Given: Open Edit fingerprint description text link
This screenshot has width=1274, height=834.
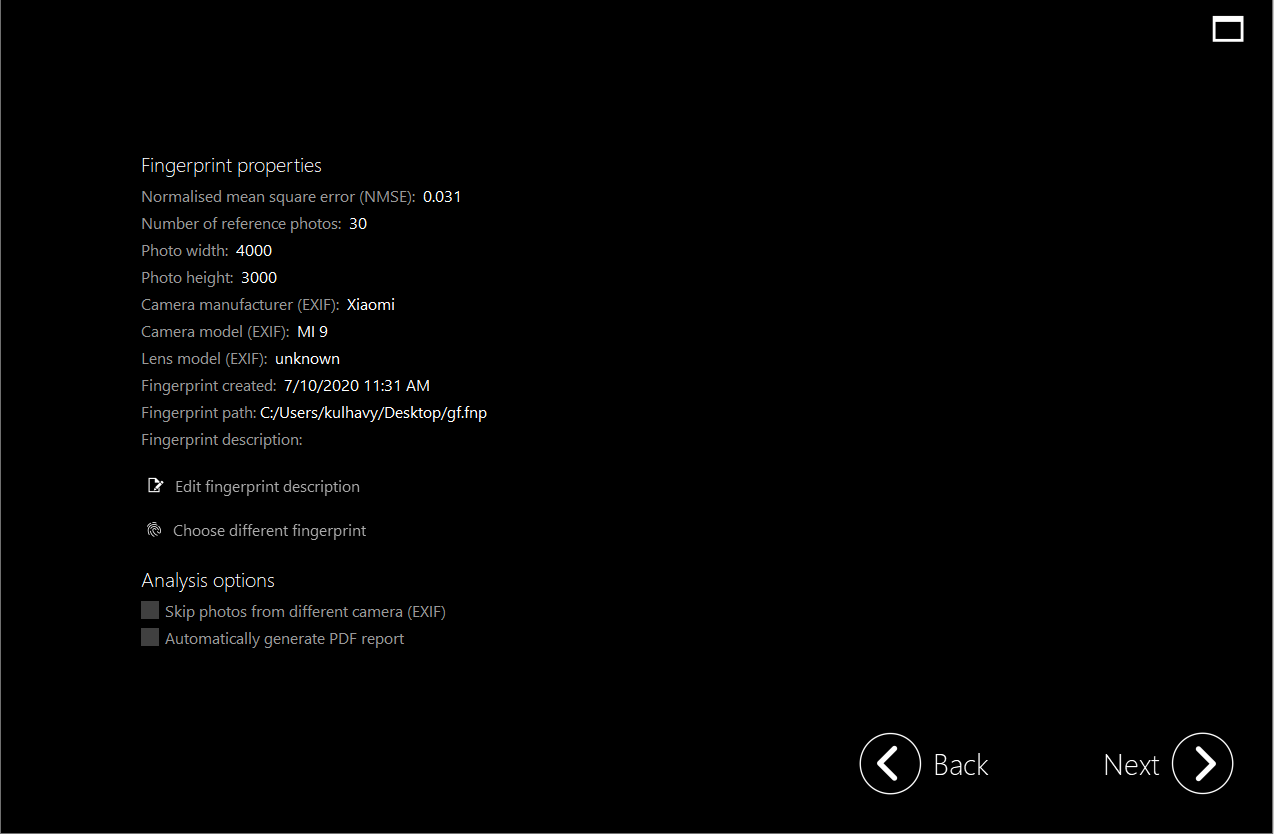Looking at the screenshot, I should coord(267,486).
